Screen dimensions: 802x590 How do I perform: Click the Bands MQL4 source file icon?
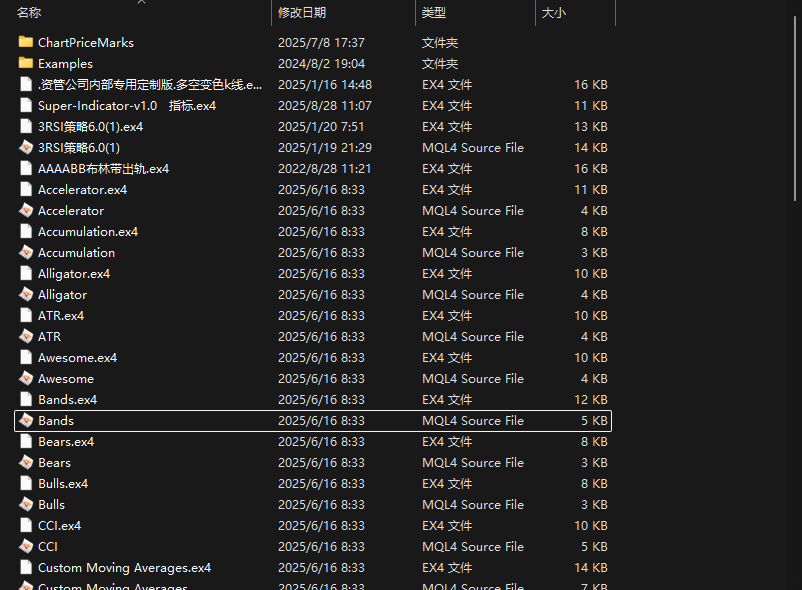coord(26,420)
